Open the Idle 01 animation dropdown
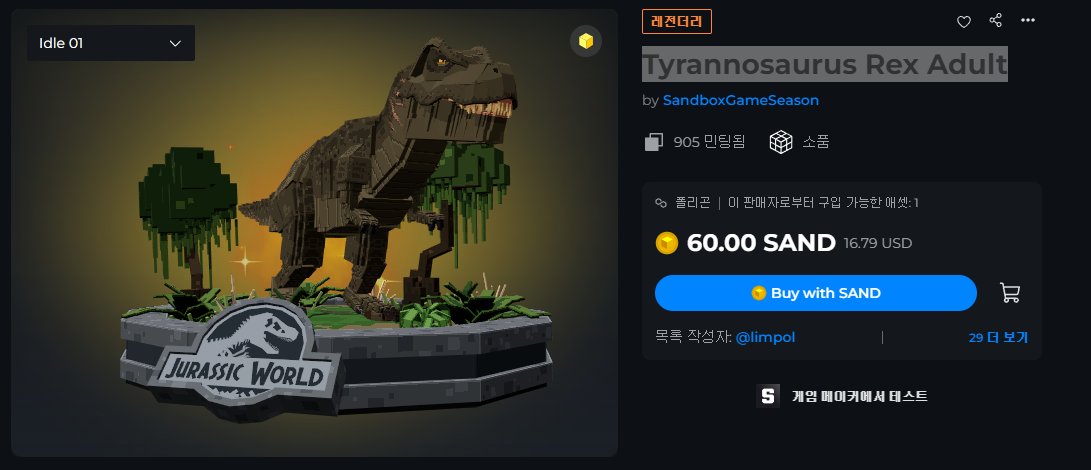The height and width of the screenshot is (470, 1091). click(111, 43)
